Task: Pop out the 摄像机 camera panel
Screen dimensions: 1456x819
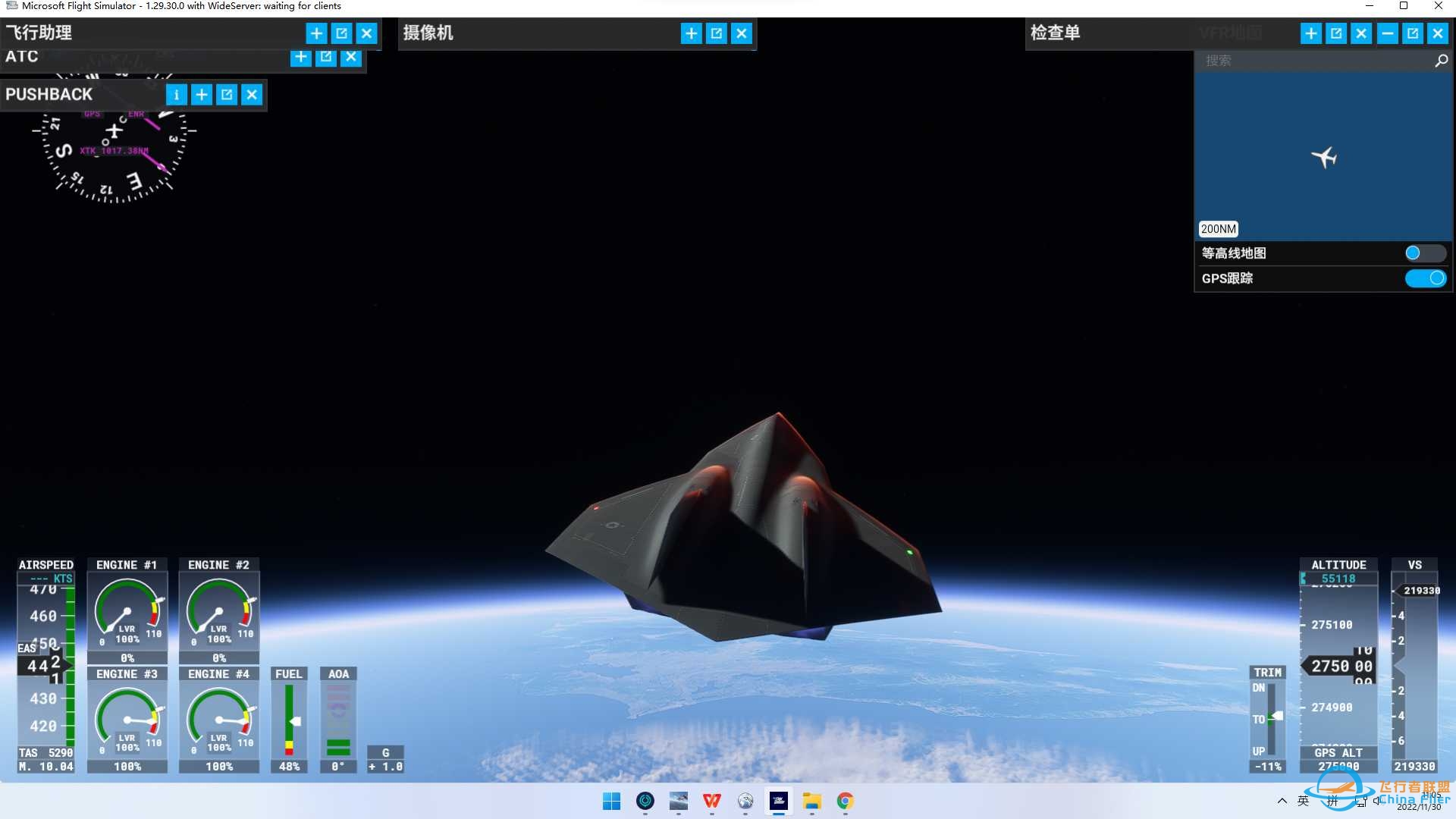Action: point(717,33)
